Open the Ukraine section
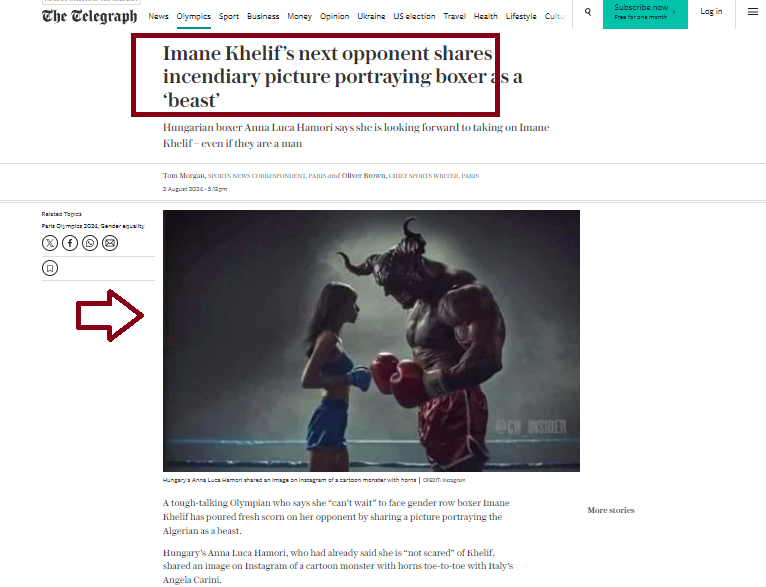766x587 pixels. 371,16
